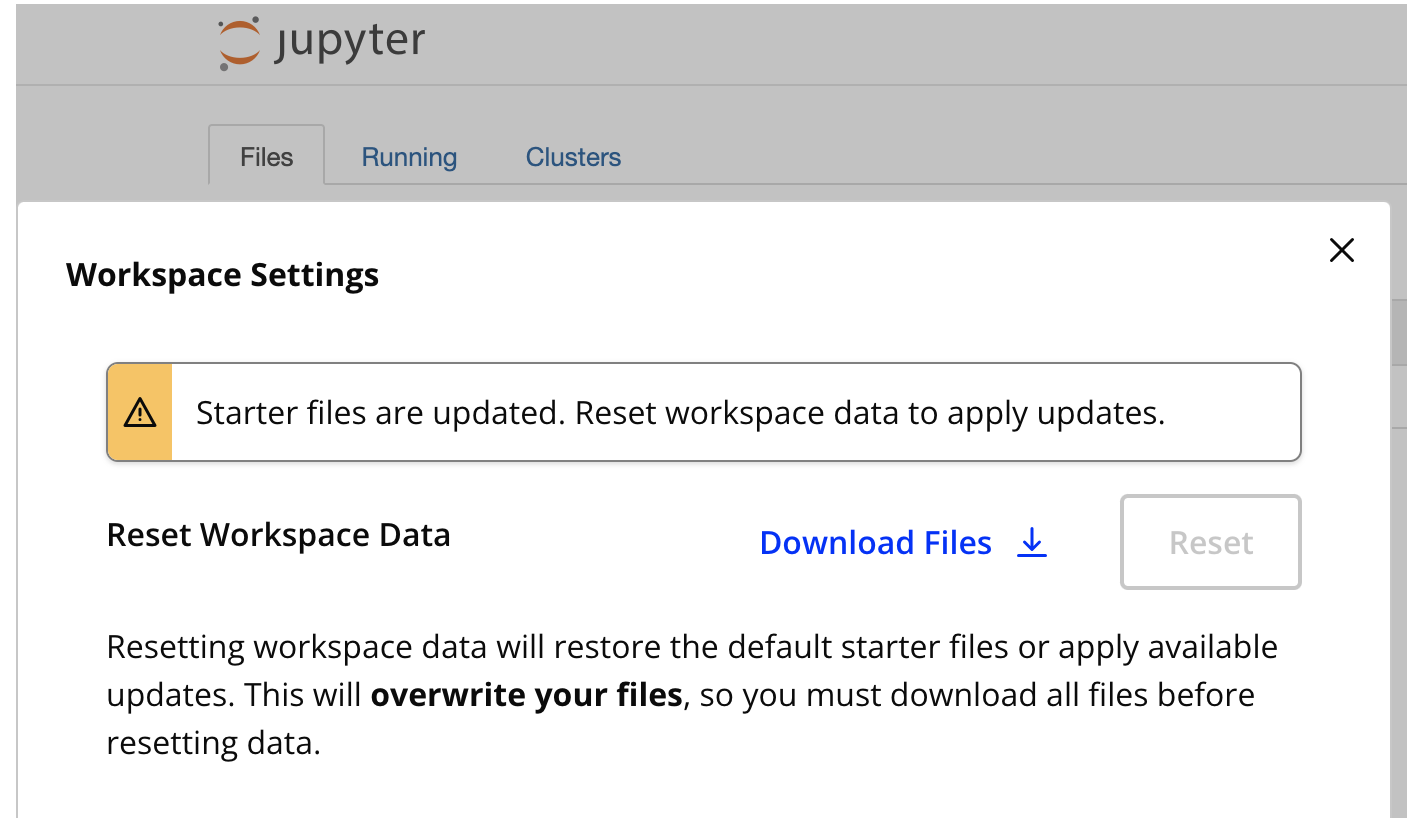
Task: Click the X icon to dismiss Workspace Settings
Action: (1341, 250)
